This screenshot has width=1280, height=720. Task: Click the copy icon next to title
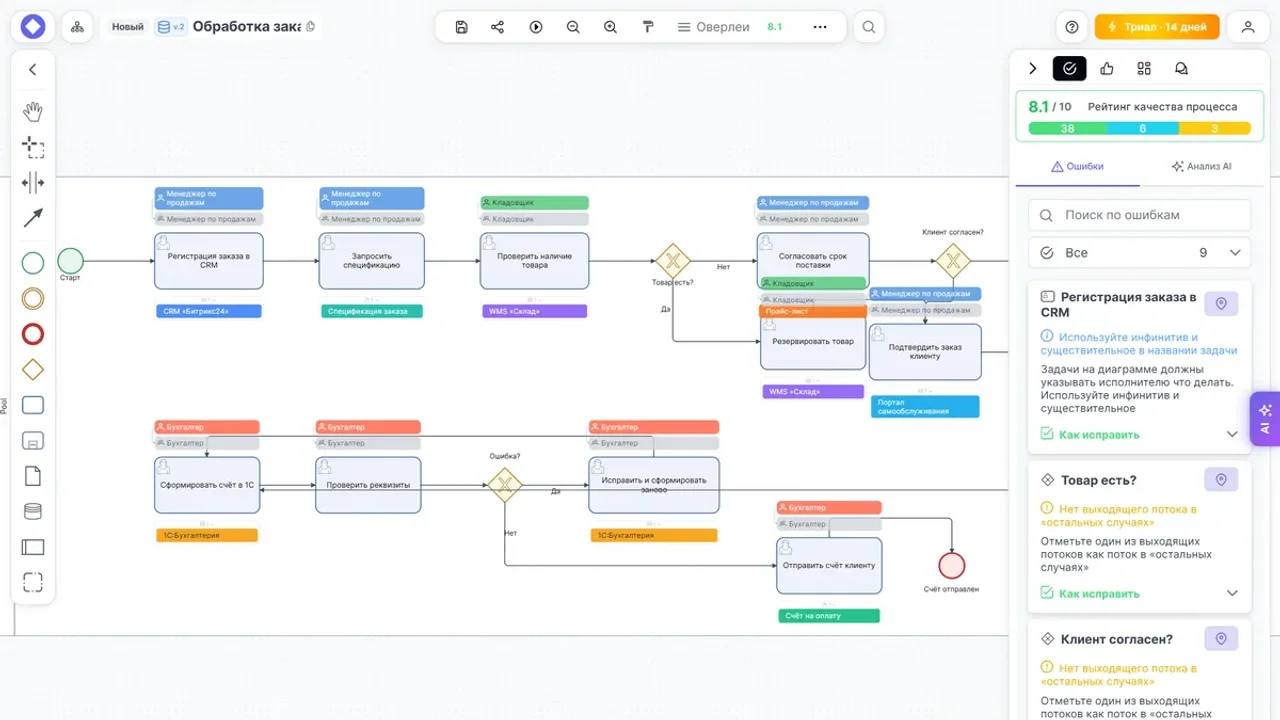[x=310, y=27]
